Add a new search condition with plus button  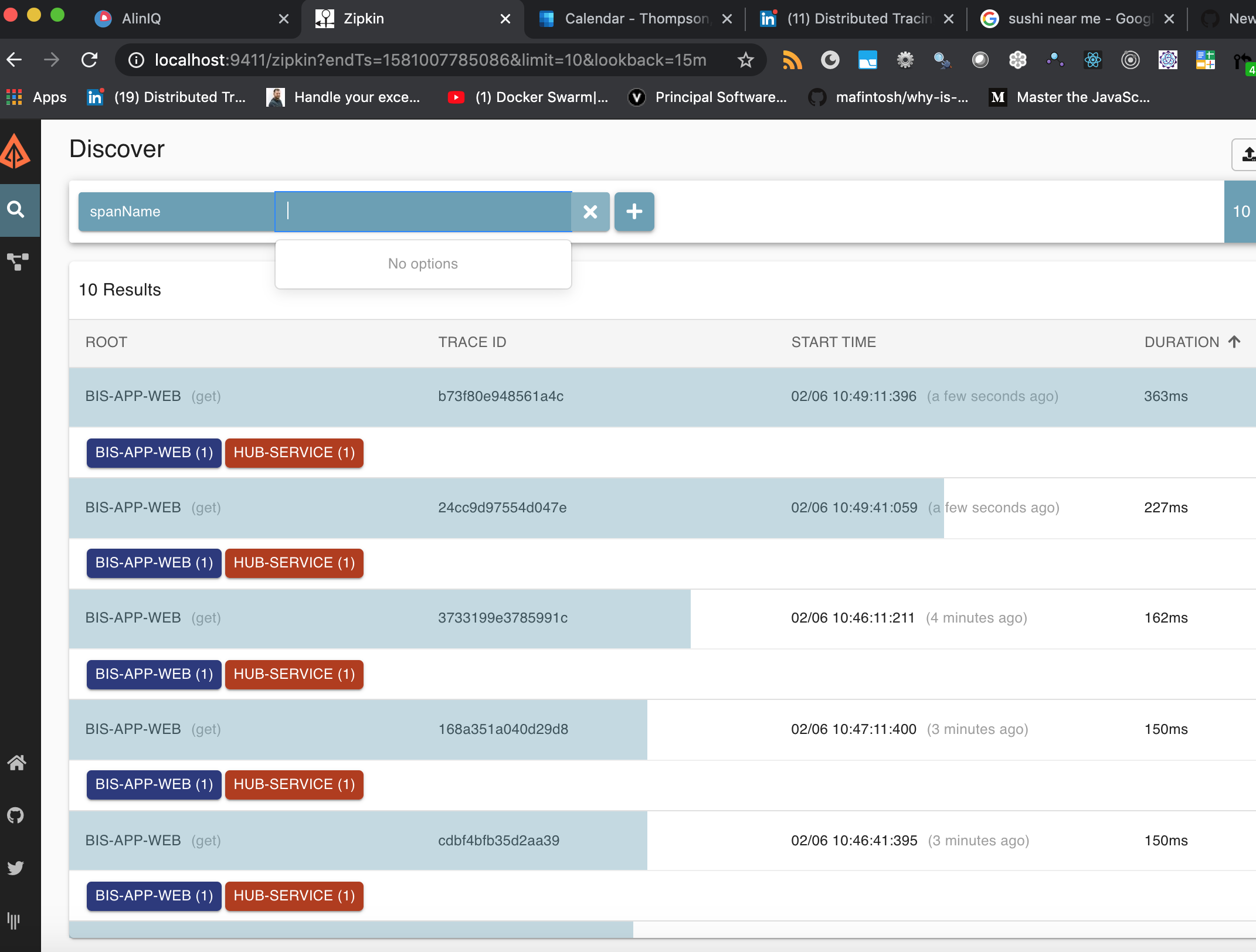pos(634,212)
